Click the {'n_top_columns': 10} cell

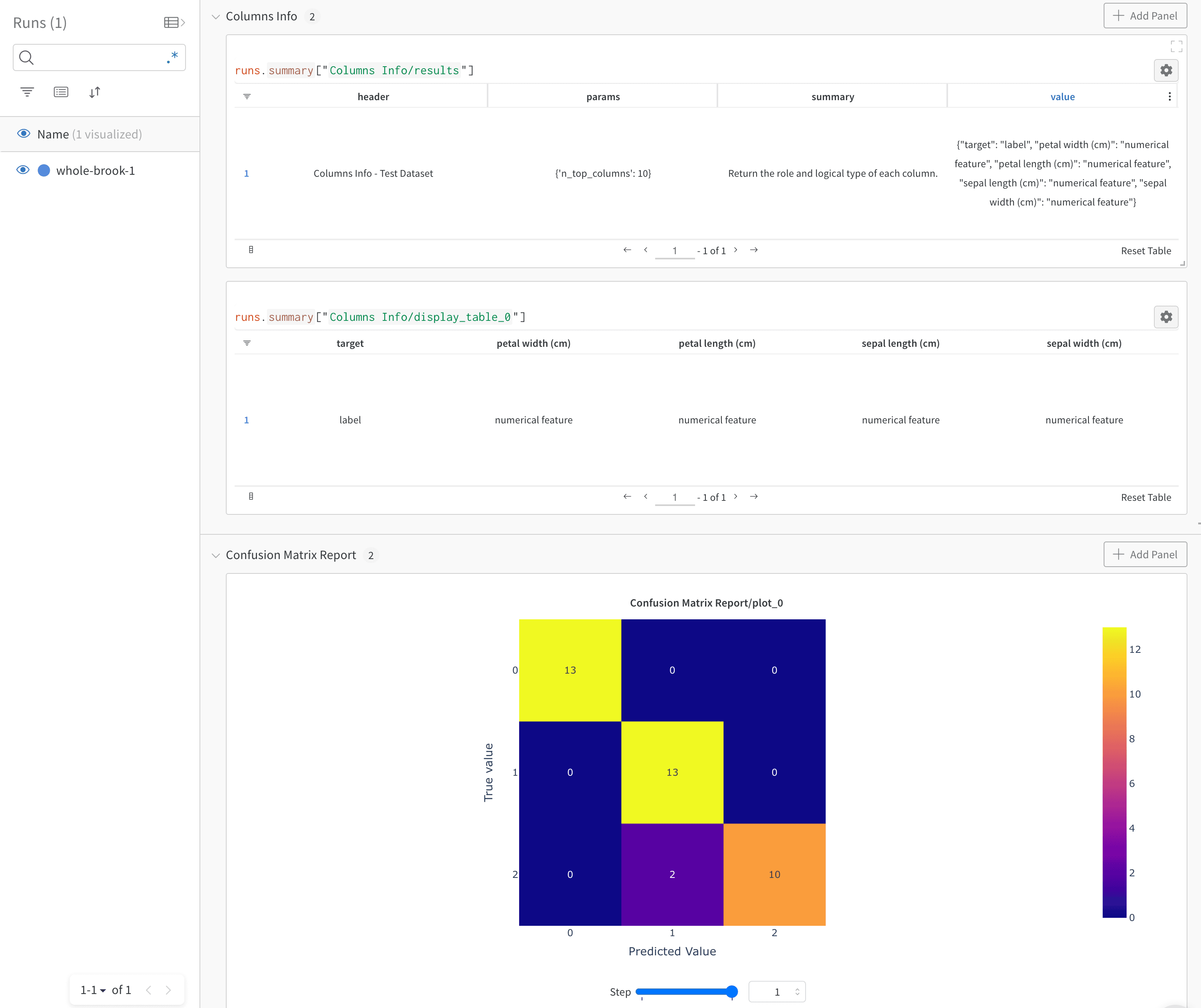tap(603, 173)
